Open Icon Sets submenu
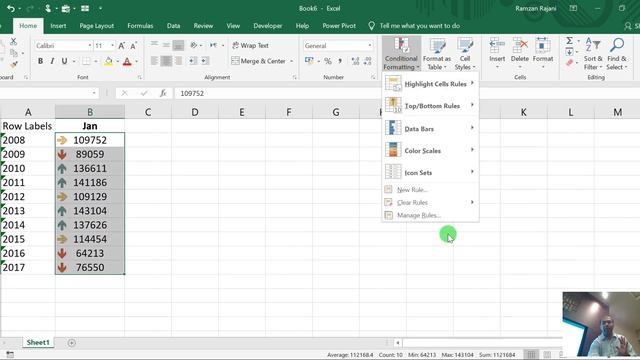 point(430,172)
